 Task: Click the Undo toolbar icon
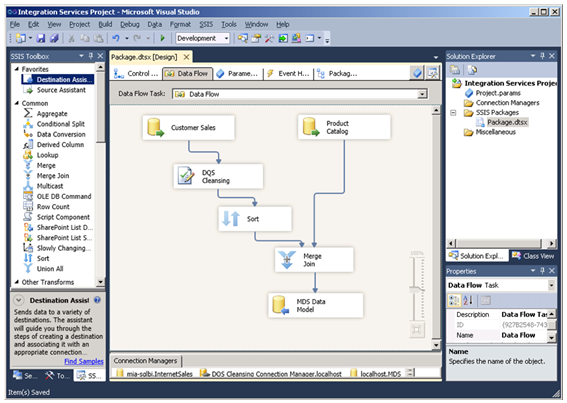(116, 38)
